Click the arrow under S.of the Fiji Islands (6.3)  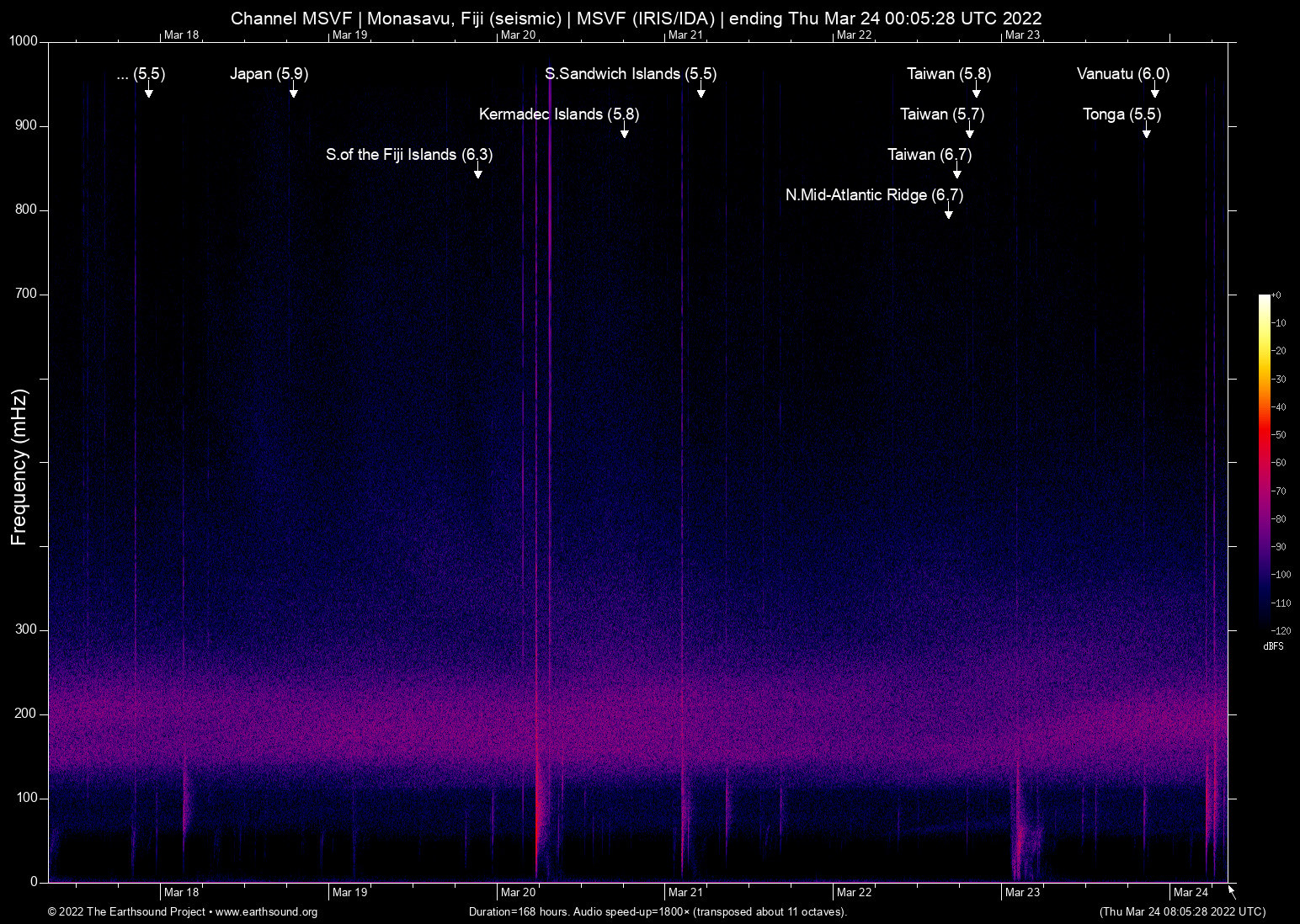(478, 172)
